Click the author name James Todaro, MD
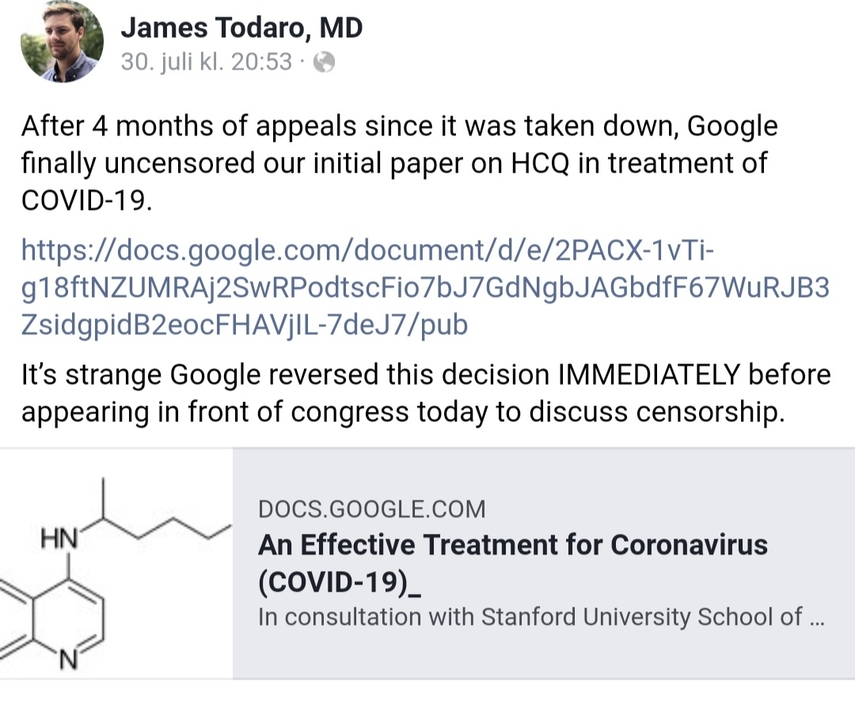 (x=242, y=28)
